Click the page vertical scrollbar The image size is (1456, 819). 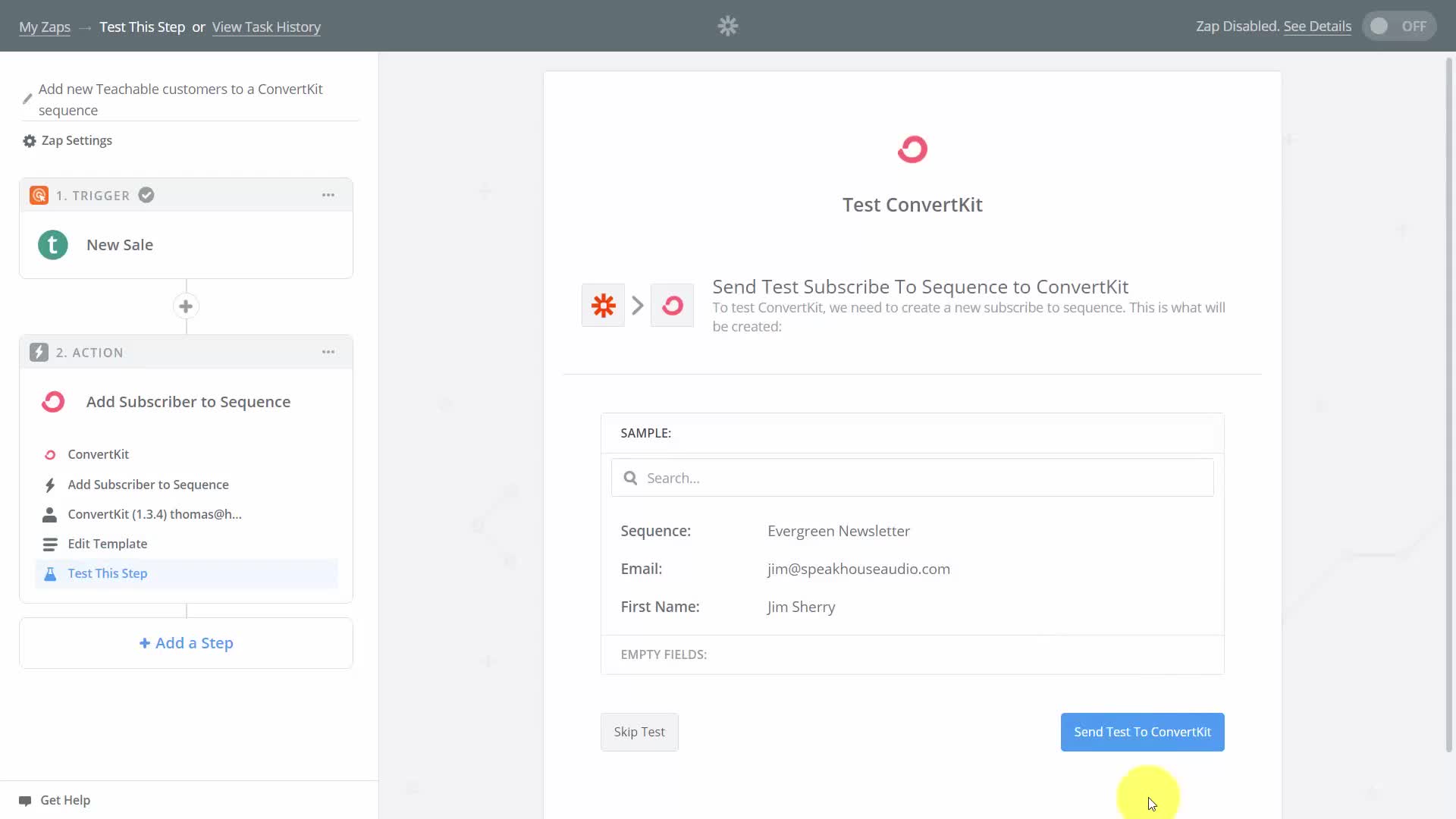pos(1449,406)
